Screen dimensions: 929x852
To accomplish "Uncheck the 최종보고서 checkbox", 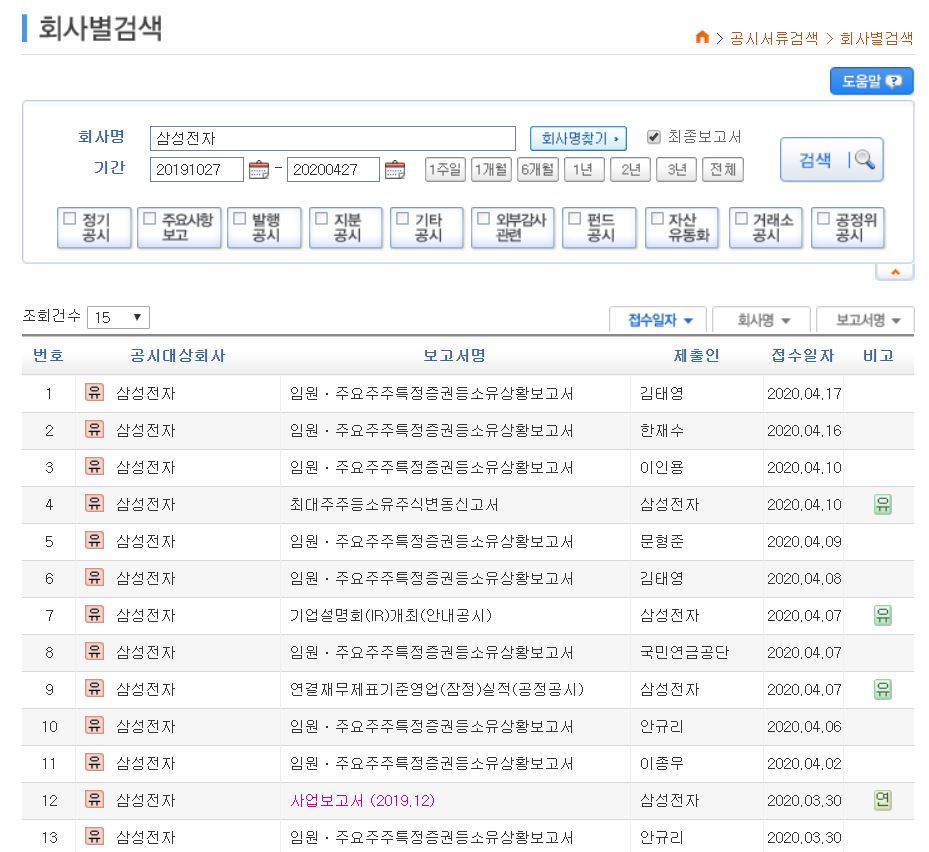I will [x=653, y=137].
